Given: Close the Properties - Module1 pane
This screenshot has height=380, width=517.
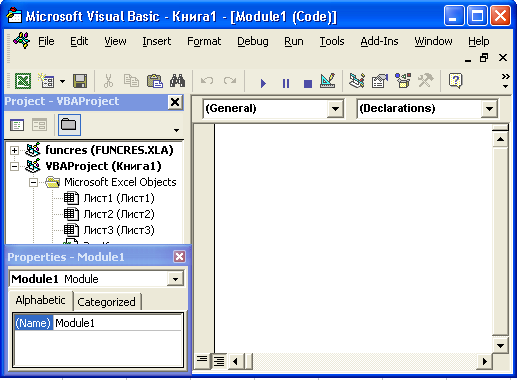Looking at the screenshot, I should click(x=179, y=257).
